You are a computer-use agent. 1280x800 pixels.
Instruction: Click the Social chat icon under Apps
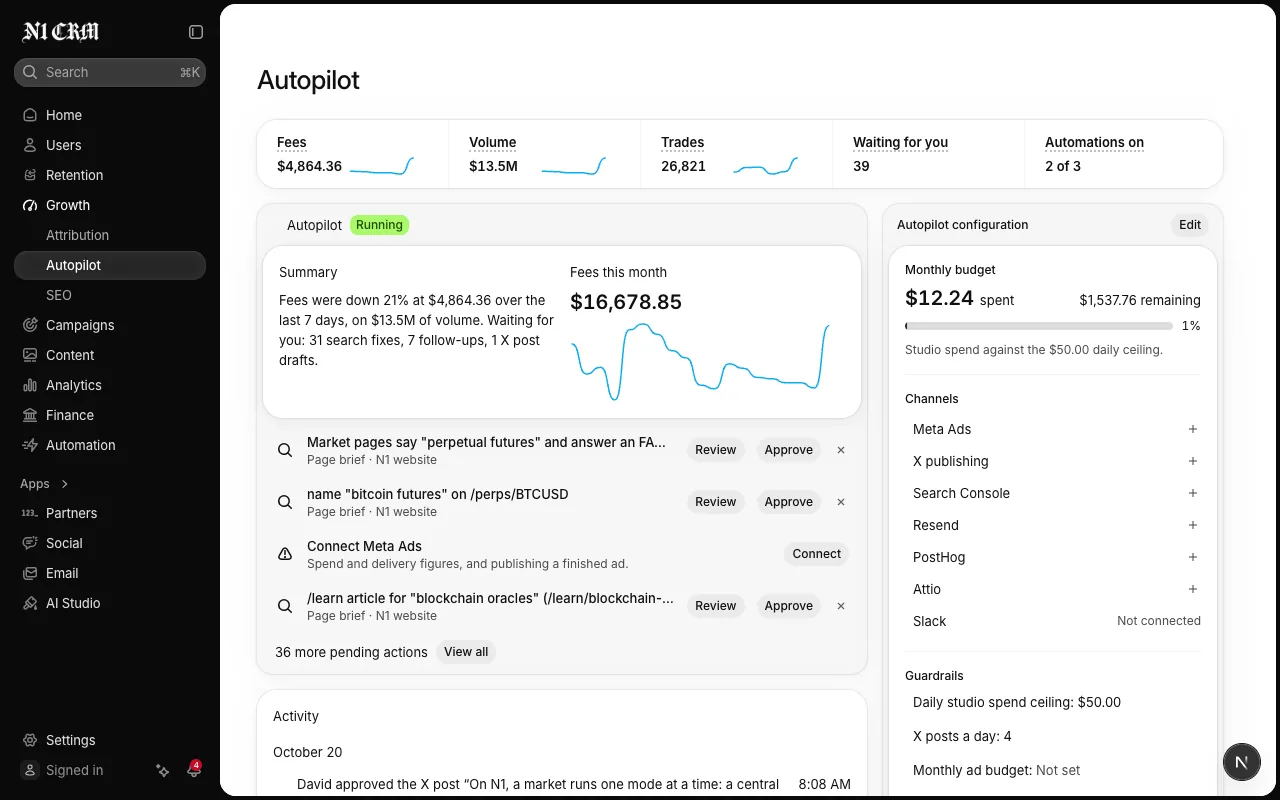(x=30, y=543)
